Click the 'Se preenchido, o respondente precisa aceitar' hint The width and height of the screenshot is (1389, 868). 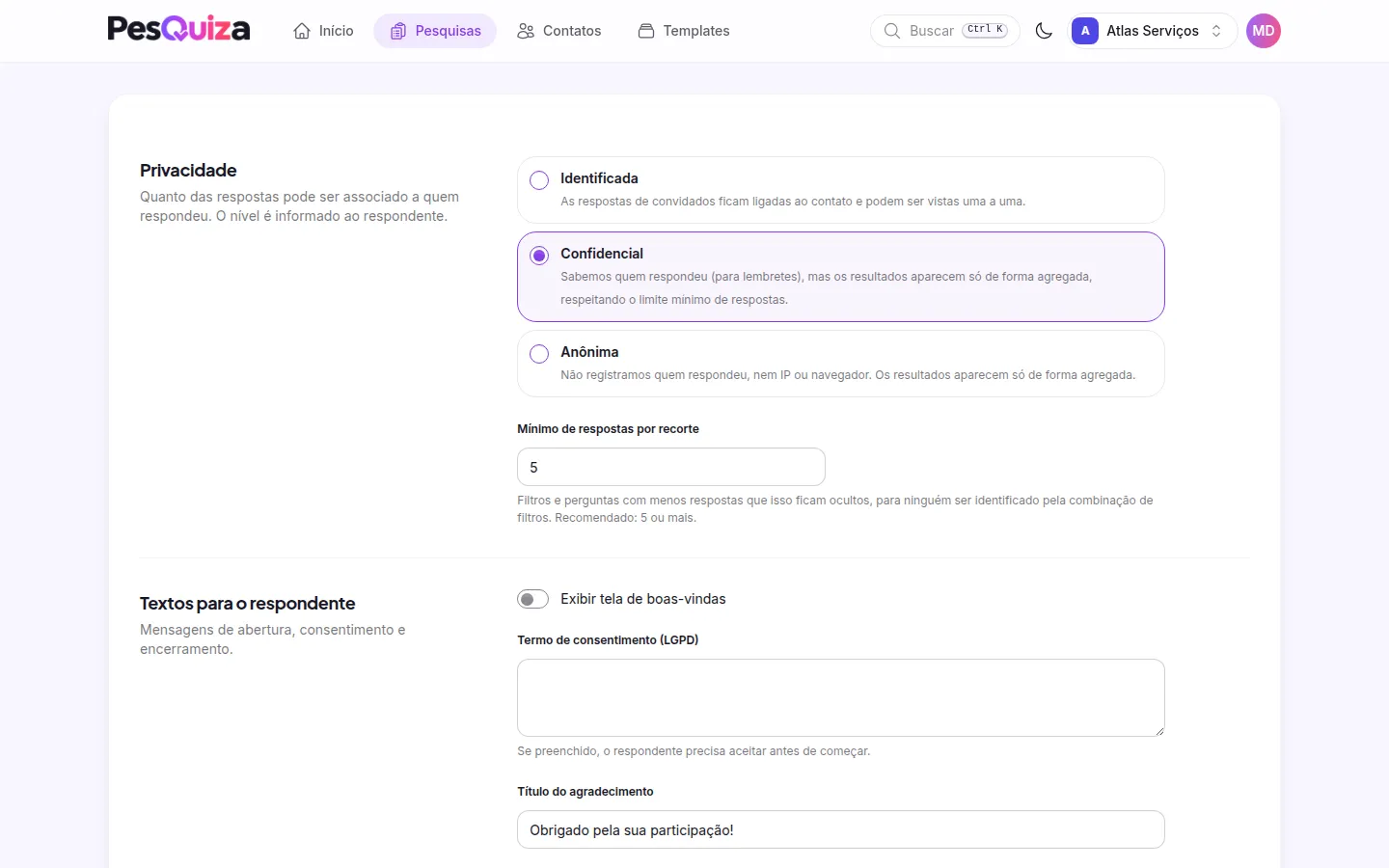point(694,751)
